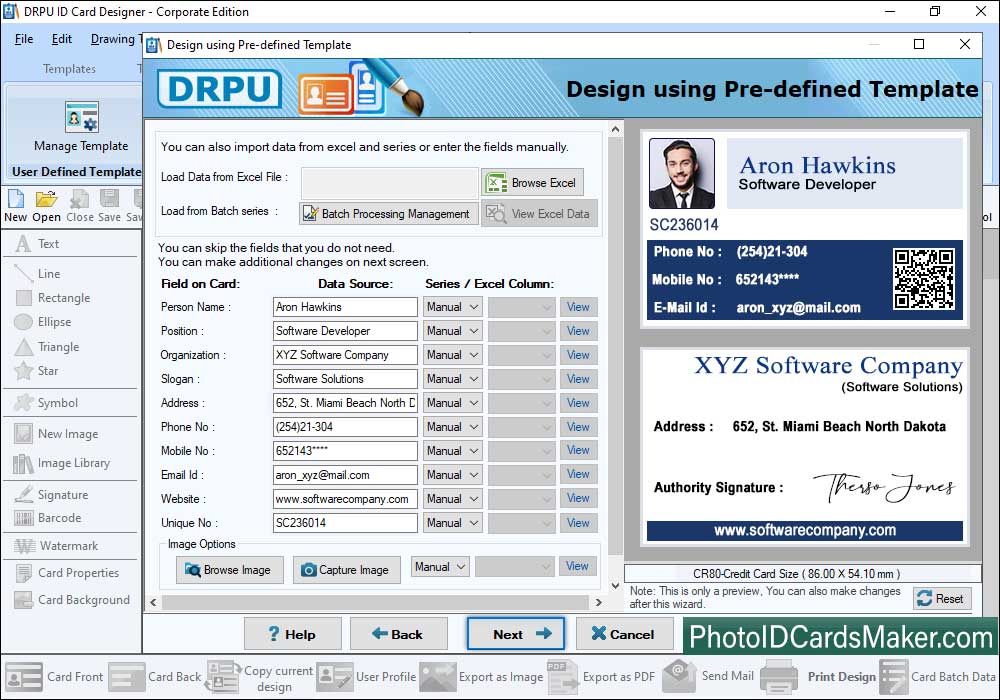Click Batch Processing Management button

click(388, 214)
